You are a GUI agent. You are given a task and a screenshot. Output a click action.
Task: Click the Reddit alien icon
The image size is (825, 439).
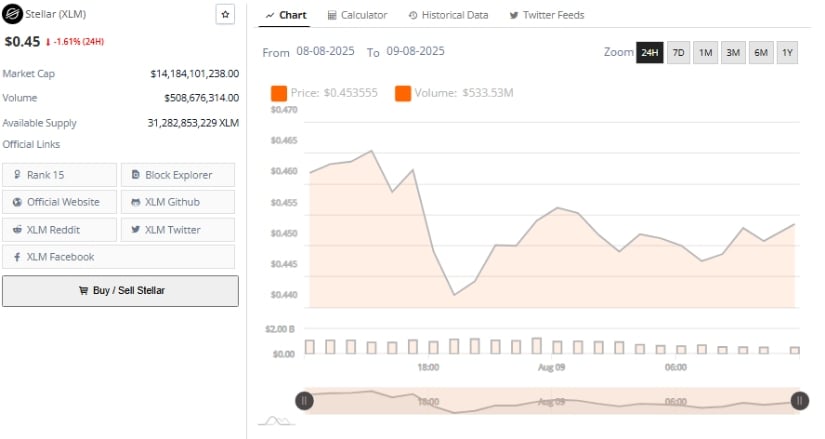pyautogui.click(x=17, y=230)
